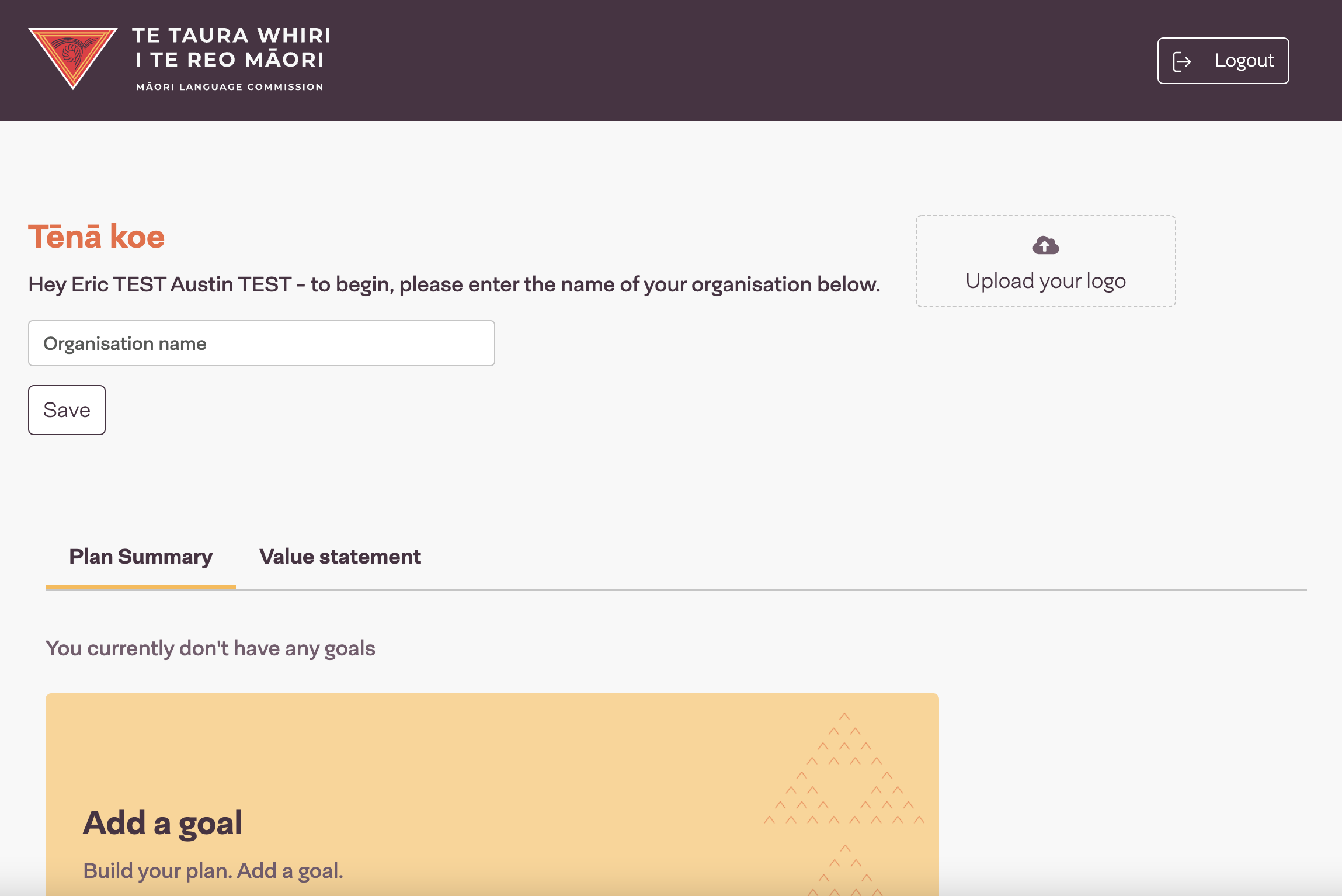Click the "Add a goal" heading
The width and height of the screenshot is (1342, 896).
coord(162,822)
